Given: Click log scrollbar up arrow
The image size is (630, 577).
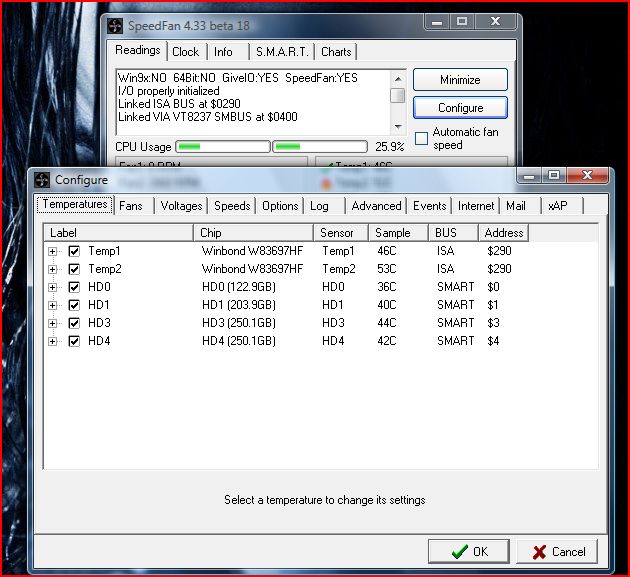Looking at the screenshot, I should point(398,79).
